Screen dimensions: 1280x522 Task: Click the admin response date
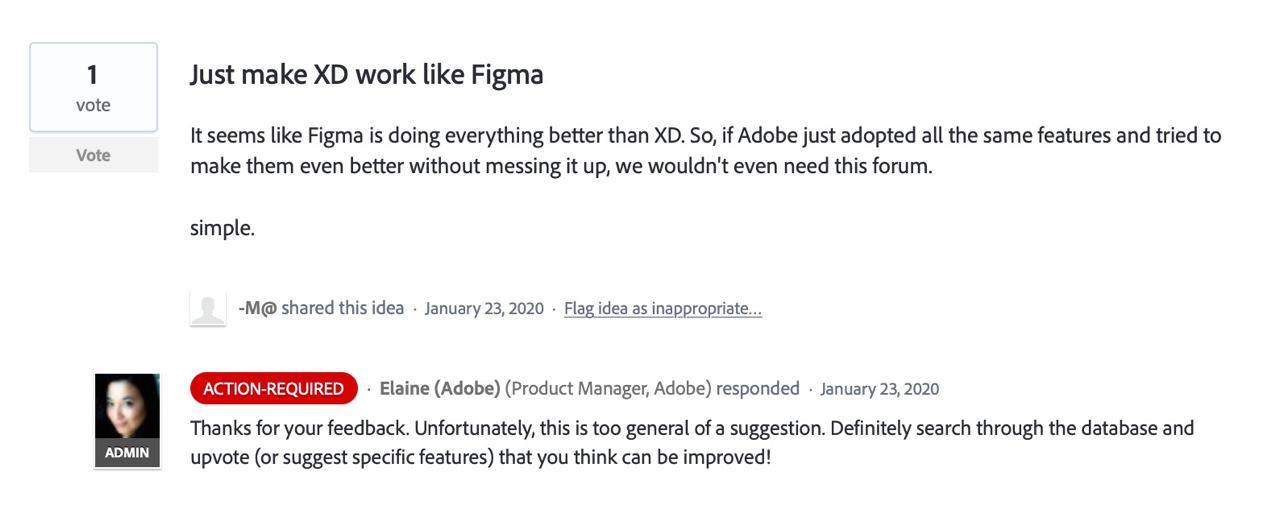tap(879, 389)
